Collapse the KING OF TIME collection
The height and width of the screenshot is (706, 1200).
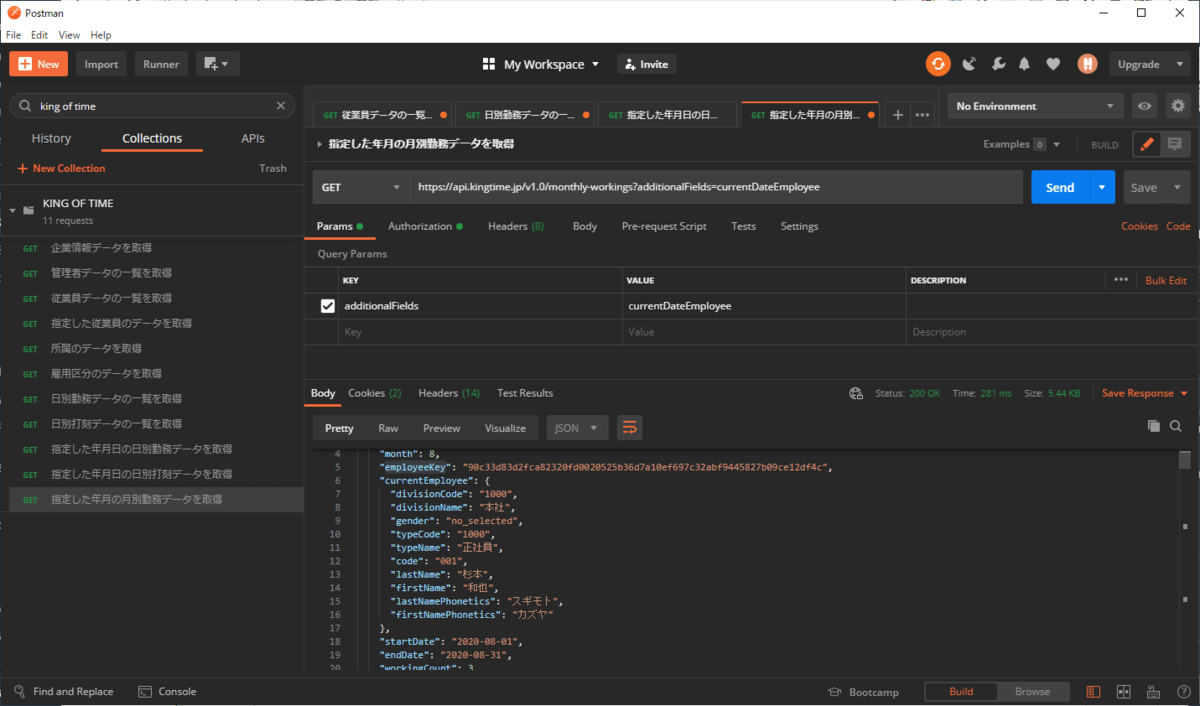click(13, 210)
